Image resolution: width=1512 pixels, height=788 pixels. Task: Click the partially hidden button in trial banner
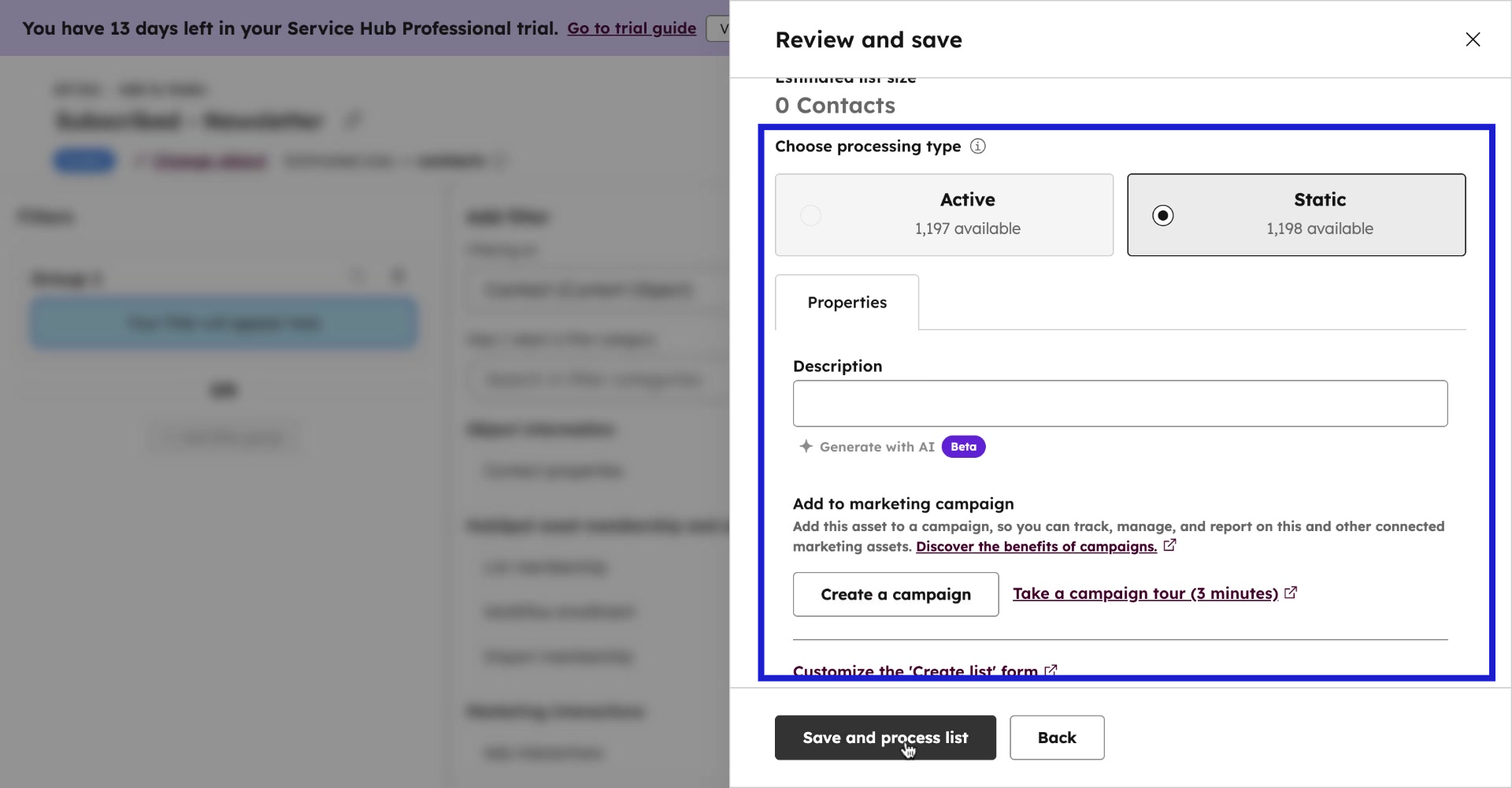pos(718,28)
